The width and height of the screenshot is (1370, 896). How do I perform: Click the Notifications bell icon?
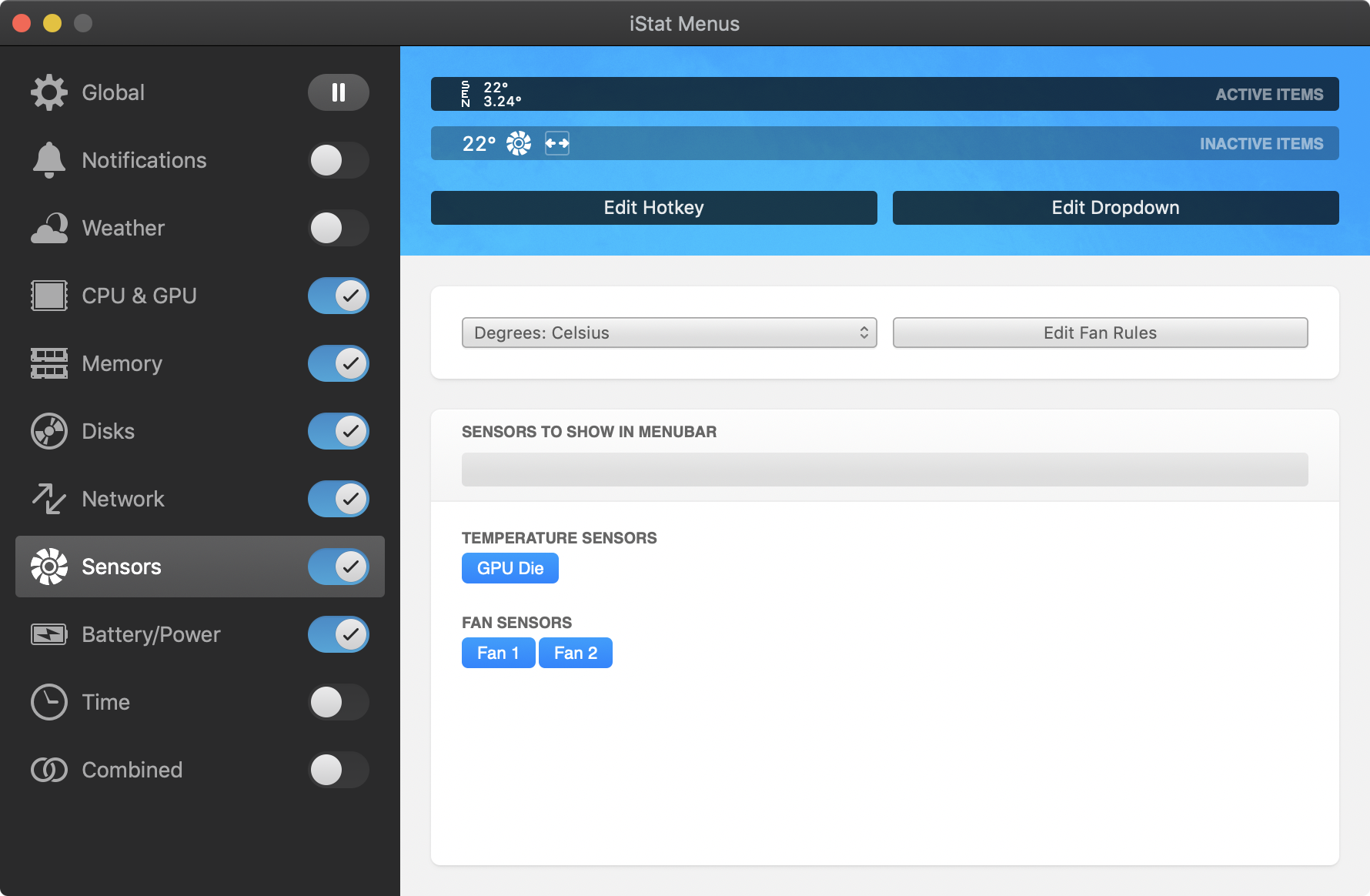point(49,160)
